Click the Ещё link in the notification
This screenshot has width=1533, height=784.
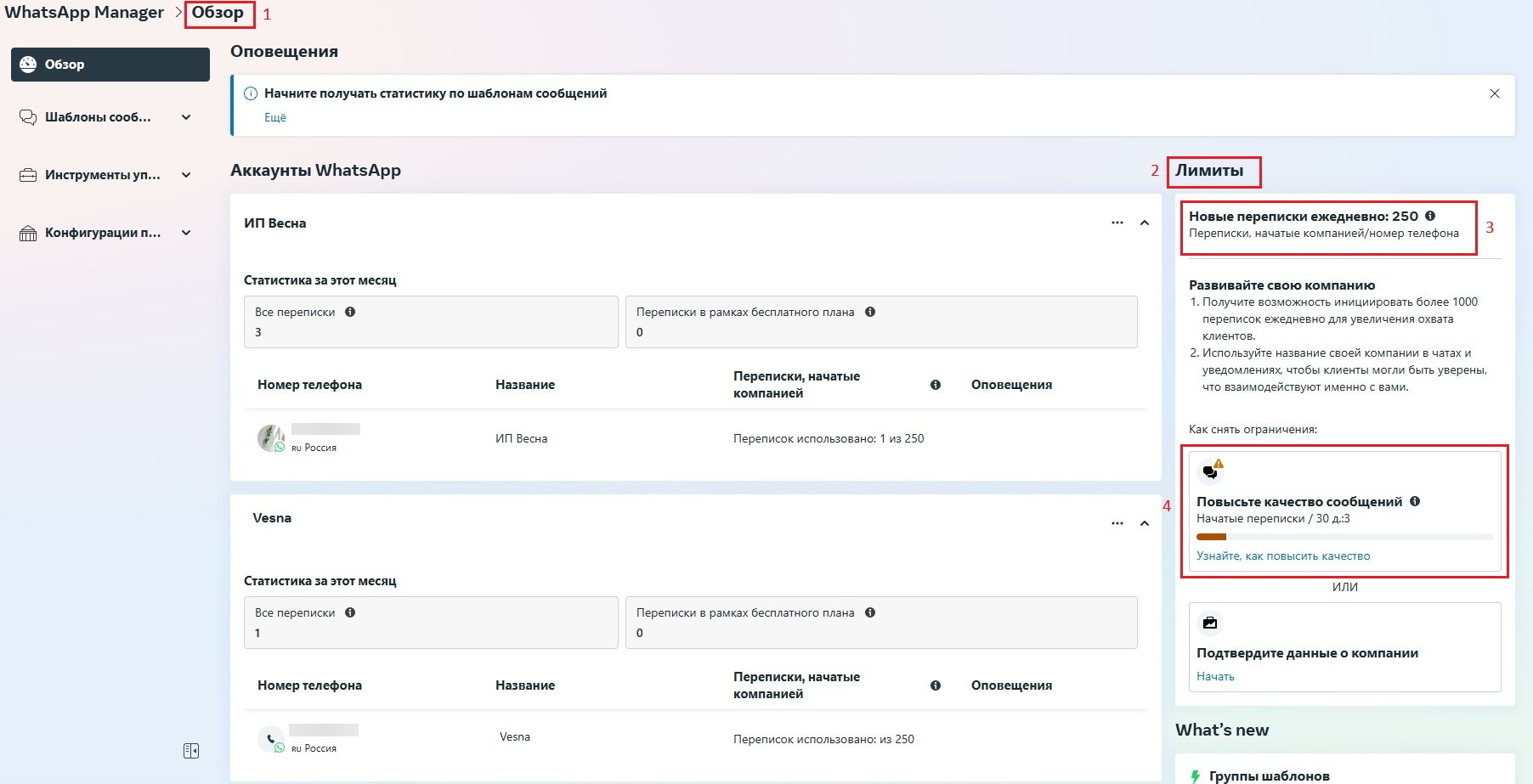coord(275,117)
